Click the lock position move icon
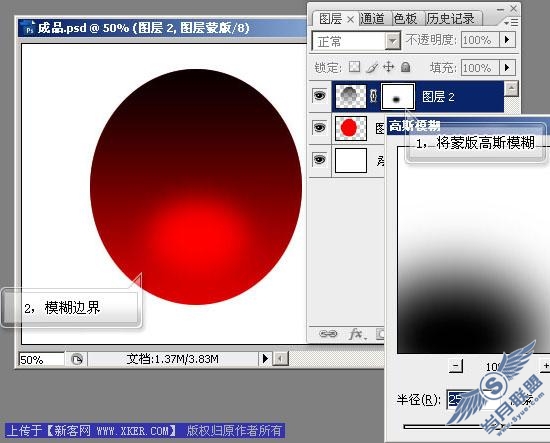 [x=388, y=67]
